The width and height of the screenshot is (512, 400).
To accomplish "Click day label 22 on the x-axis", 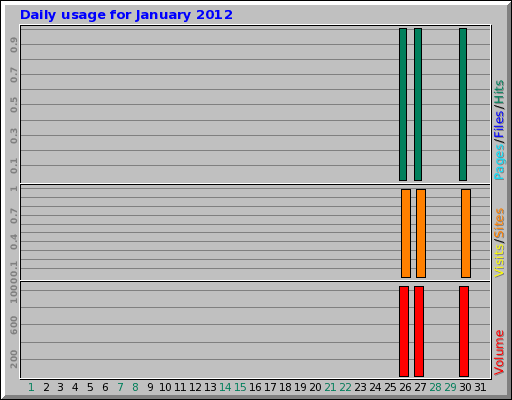I will click(345, 387).
